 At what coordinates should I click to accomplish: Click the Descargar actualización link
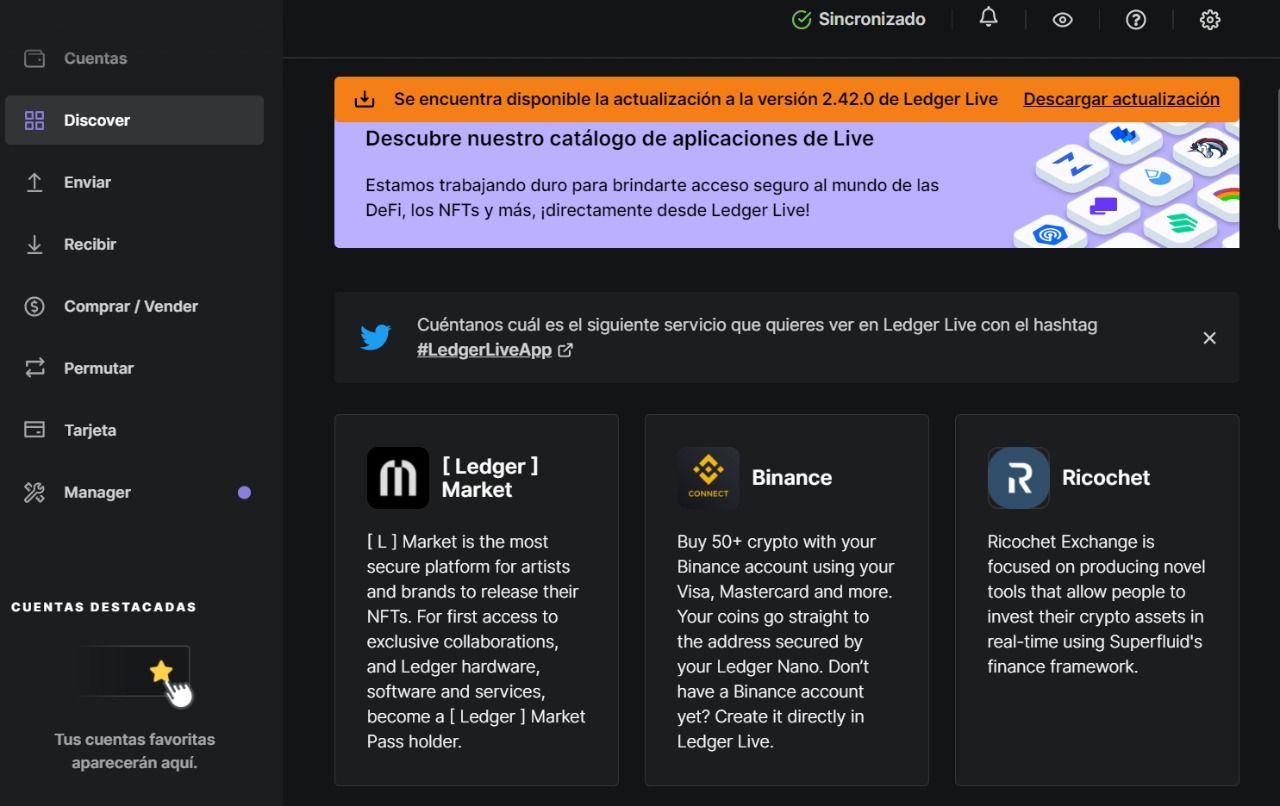click(x=1121, y=99)
